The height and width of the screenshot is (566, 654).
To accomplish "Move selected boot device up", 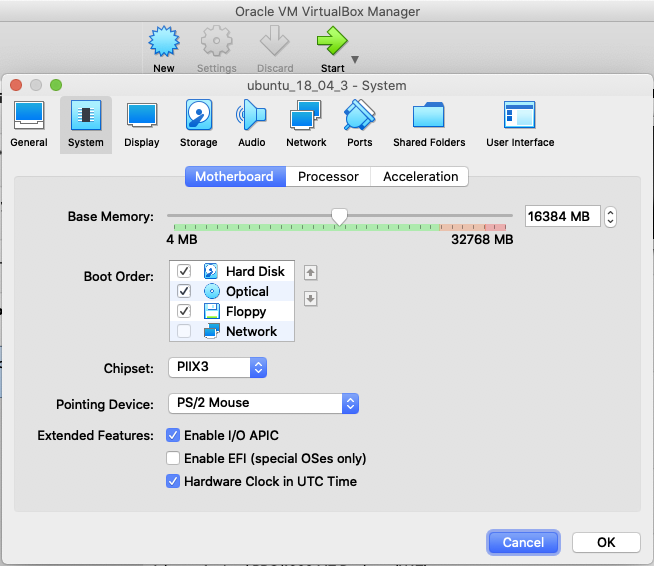I will (x=310, y=272).
